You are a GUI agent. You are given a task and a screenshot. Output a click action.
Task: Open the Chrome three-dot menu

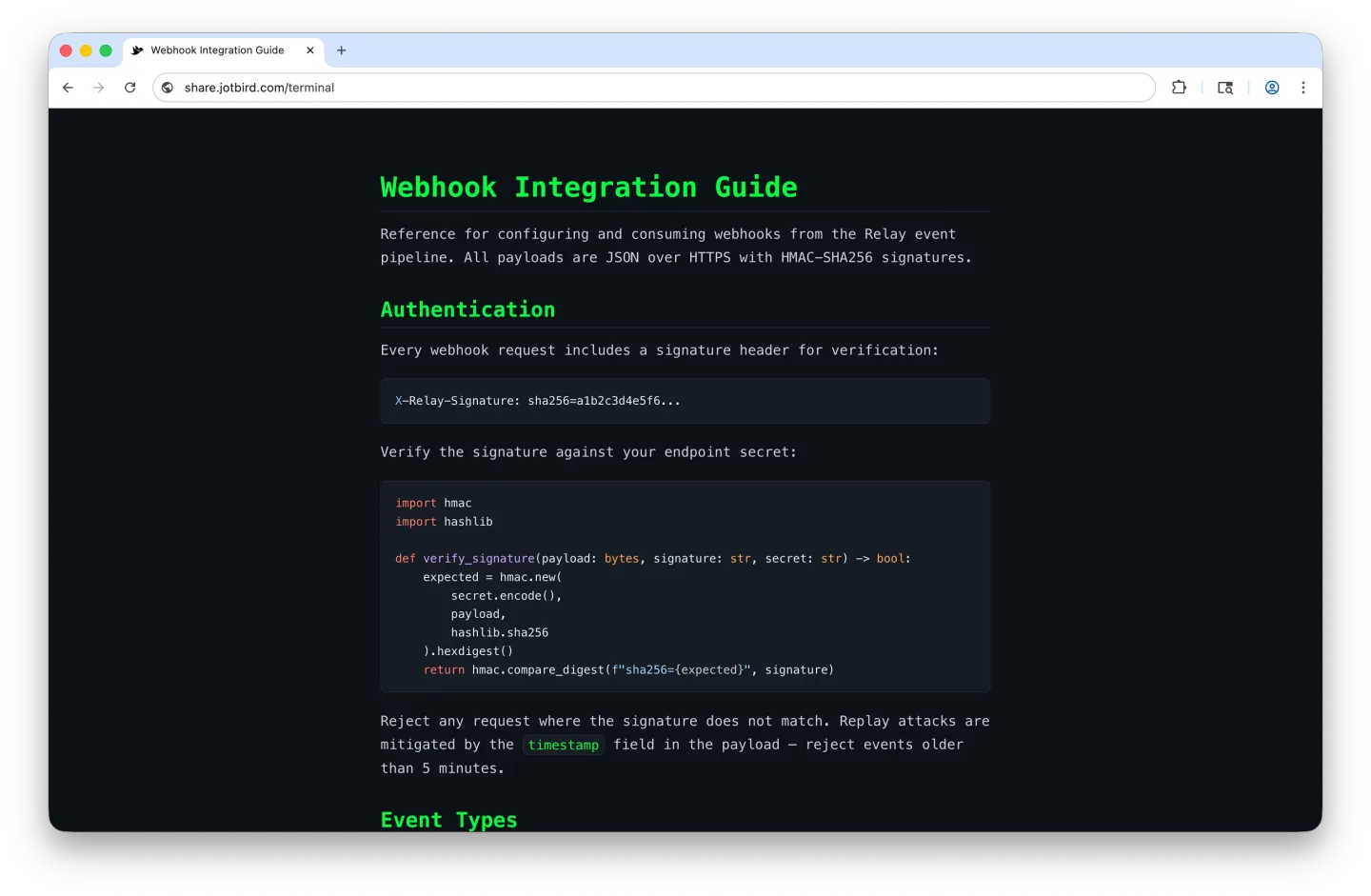pos(1303,87)
